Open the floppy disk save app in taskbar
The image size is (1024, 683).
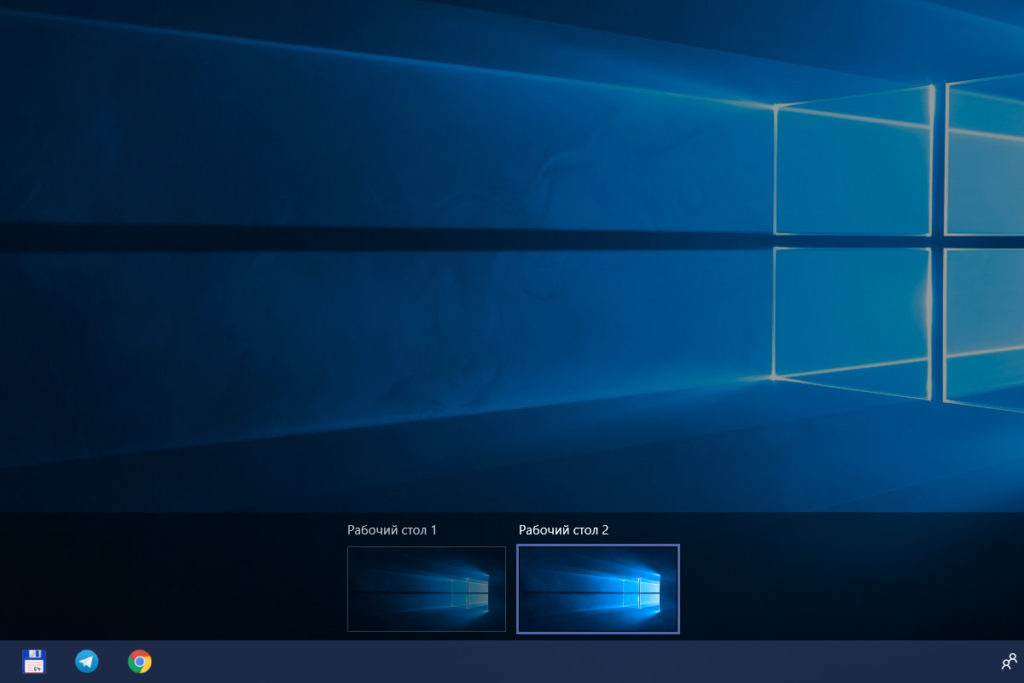34,661
